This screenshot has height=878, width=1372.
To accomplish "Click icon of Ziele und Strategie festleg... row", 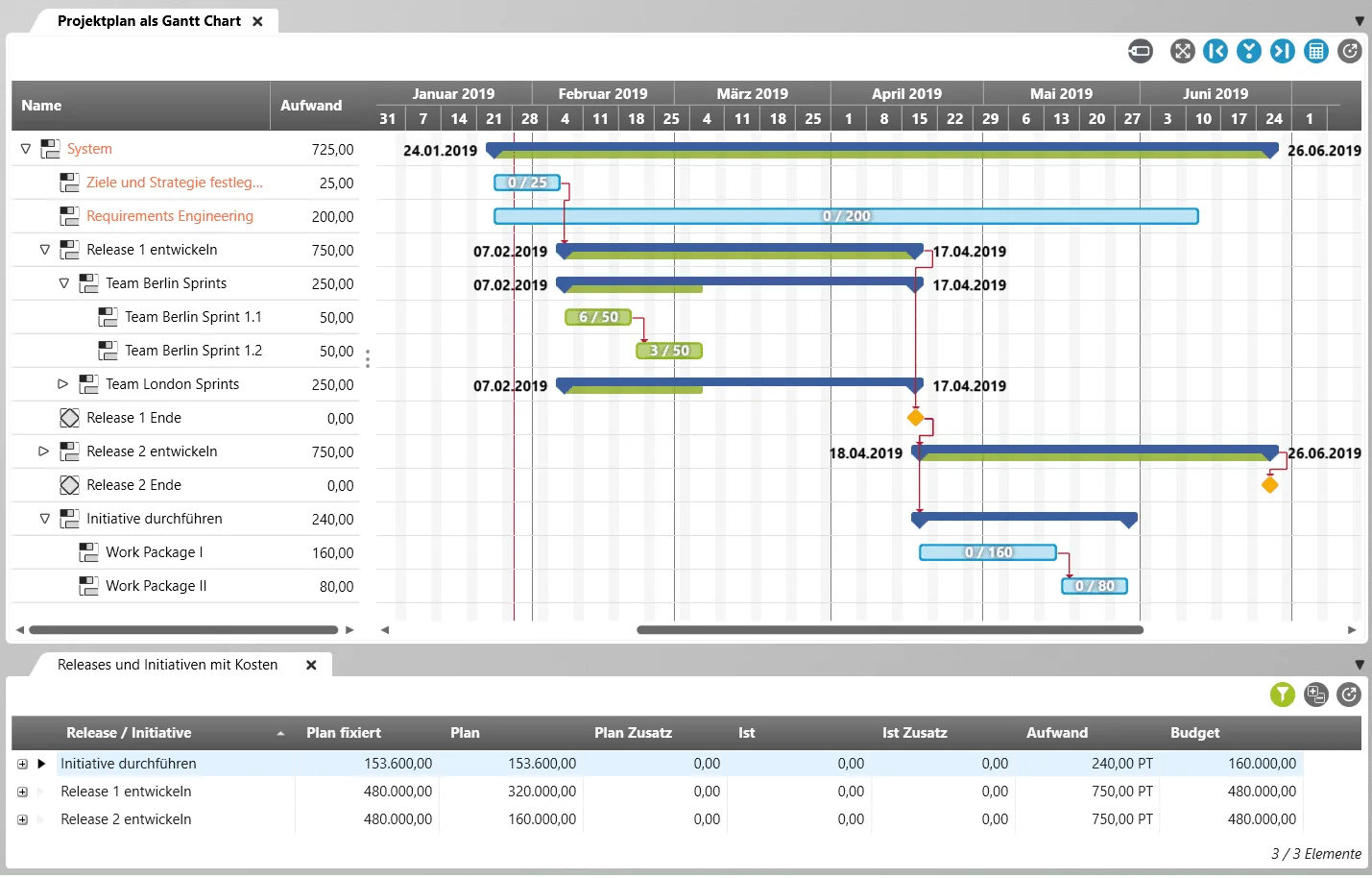I will pos(69,183).
